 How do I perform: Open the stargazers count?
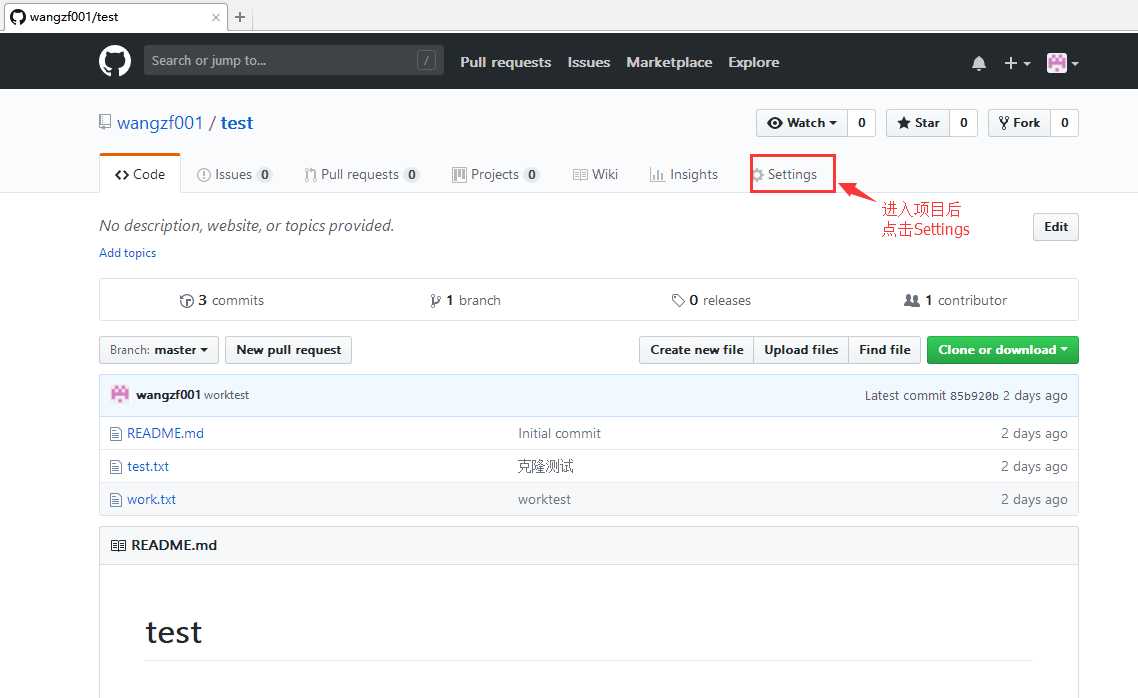tap(964, 123)
